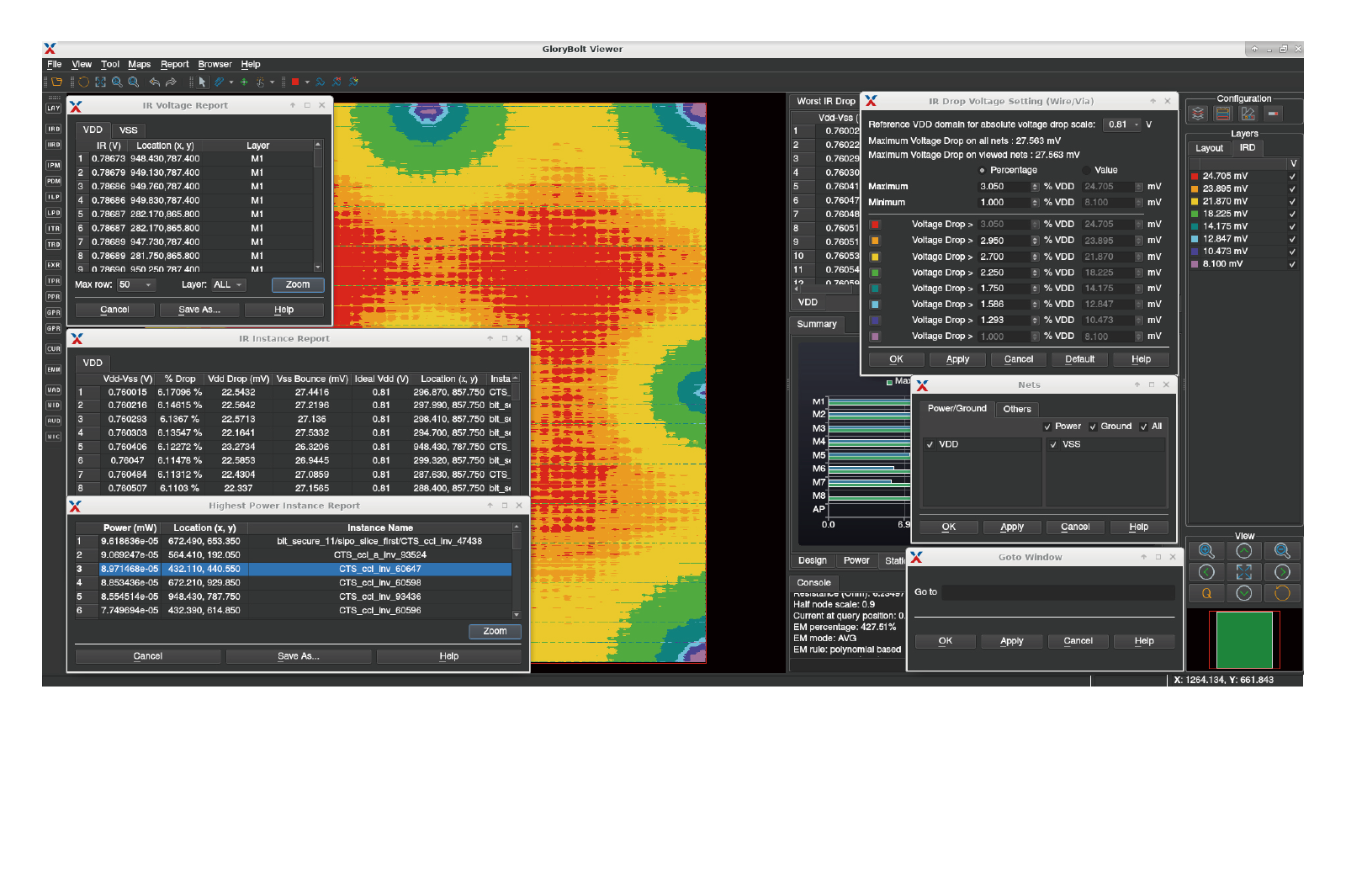This screenshot has width=1346, height=896.
Task: Open the reference VDD 0.81 dropdown
Action: (1123, 125)
